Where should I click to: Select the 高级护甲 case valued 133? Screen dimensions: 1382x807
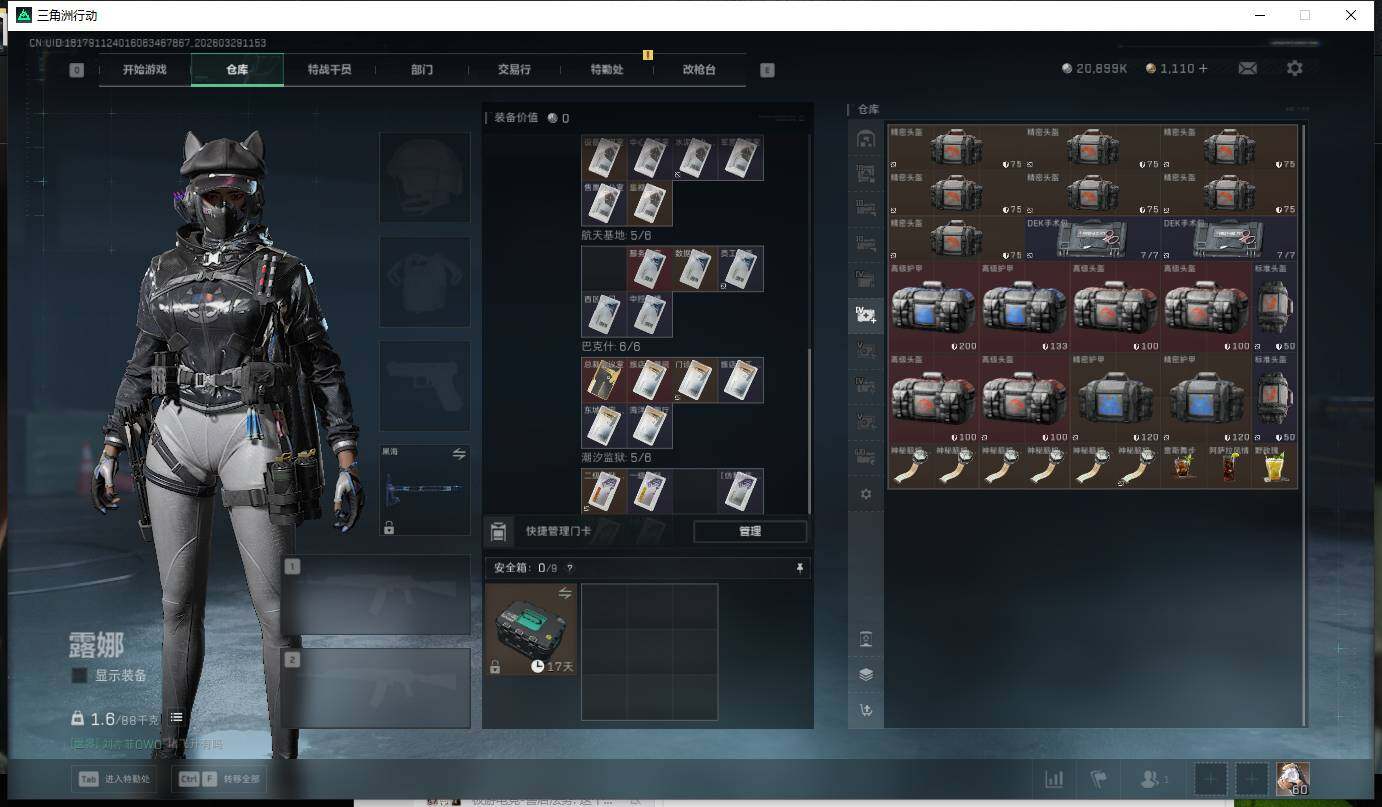pos(1025,307)
